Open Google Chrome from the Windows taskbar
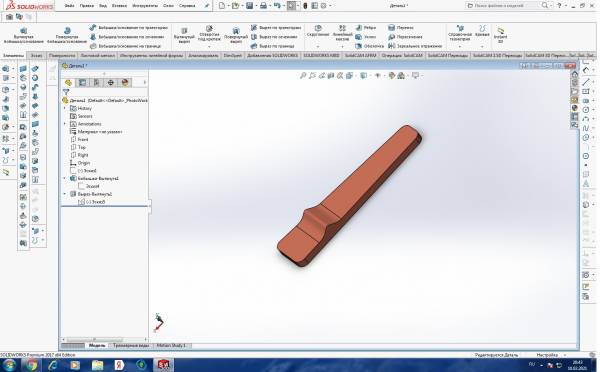600x372 pixels. coord(32,365)
